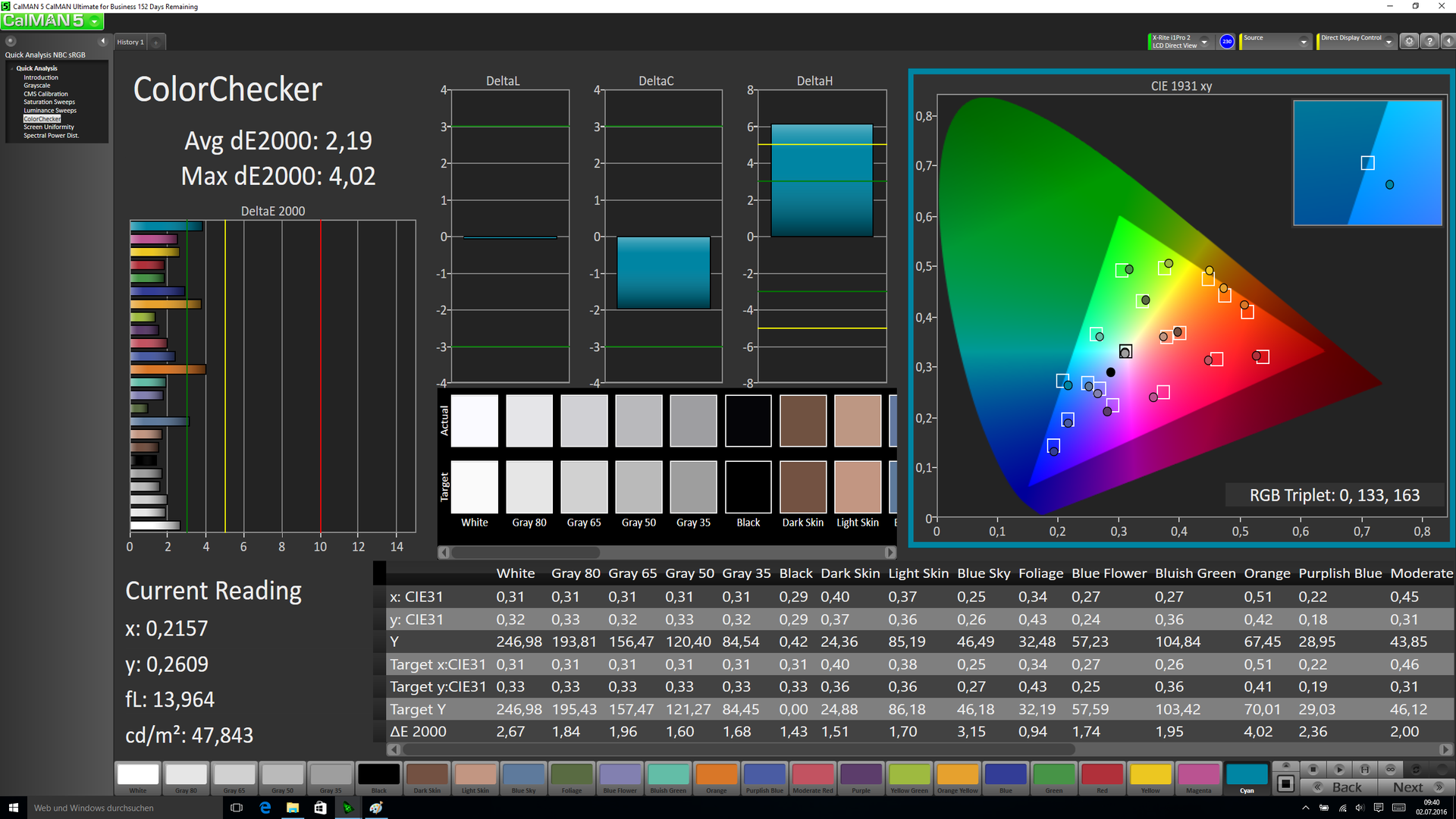Select the Orange color patch swatch
Viewport: 1456px width, 819px height.
716,775
